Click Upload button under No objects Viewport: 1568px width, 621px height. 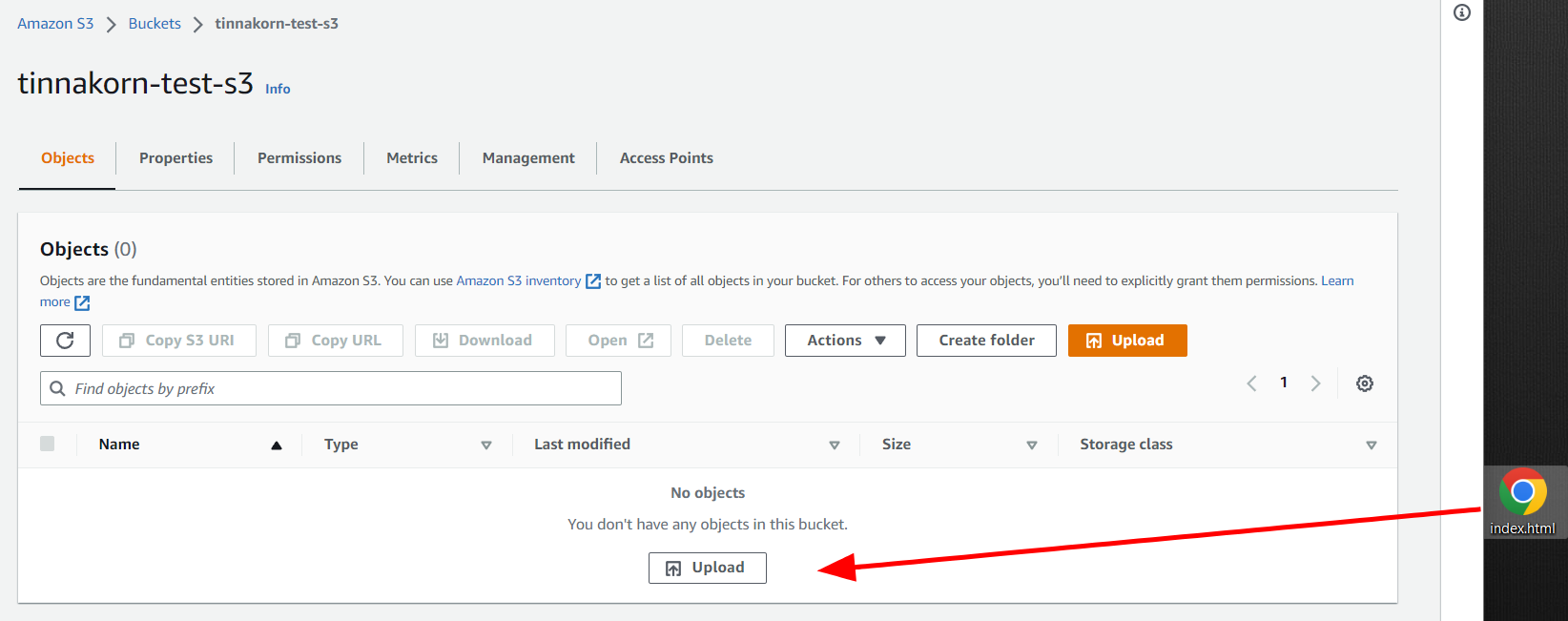tap(708, 568)
